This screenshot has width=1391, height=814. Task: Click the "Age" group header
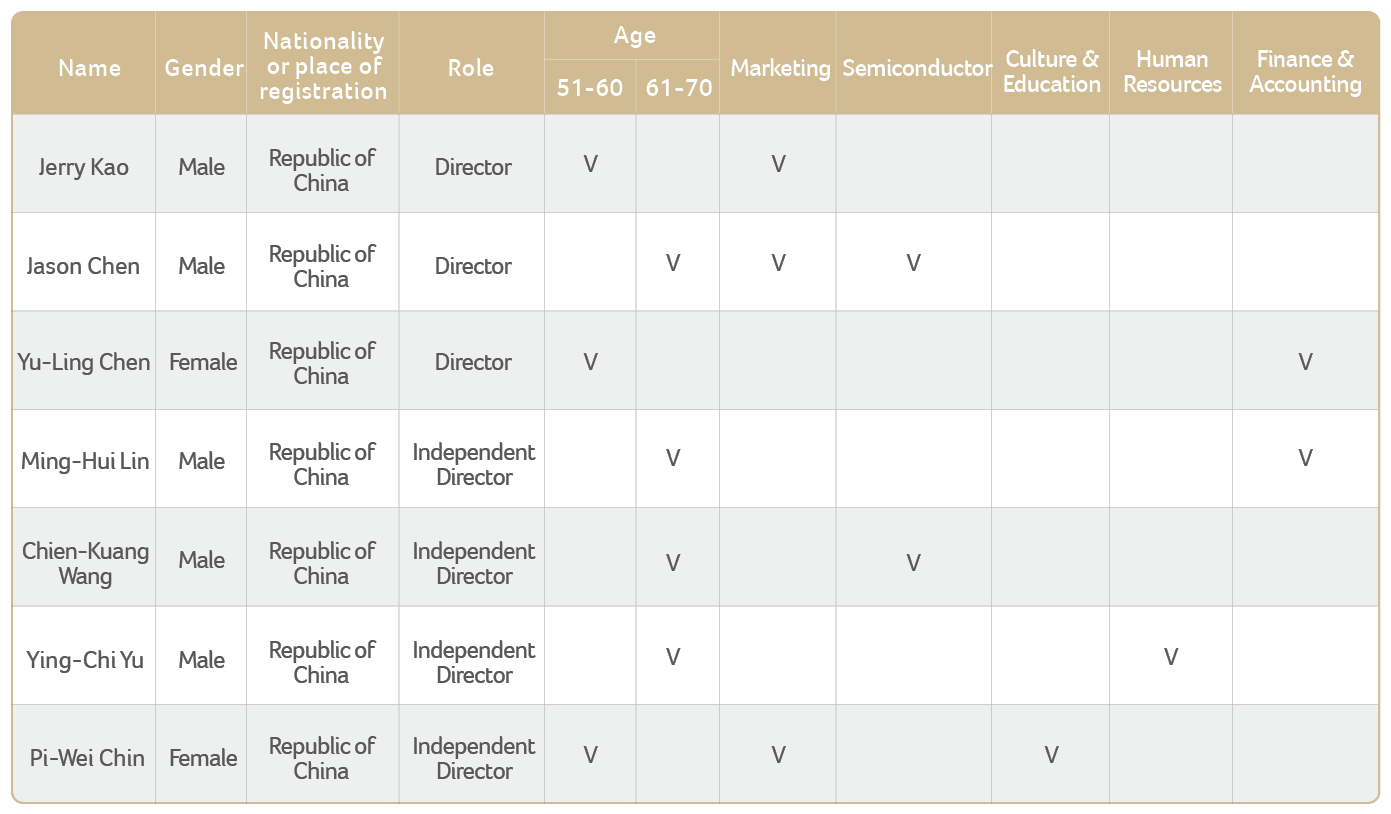[x=634, y=36]
